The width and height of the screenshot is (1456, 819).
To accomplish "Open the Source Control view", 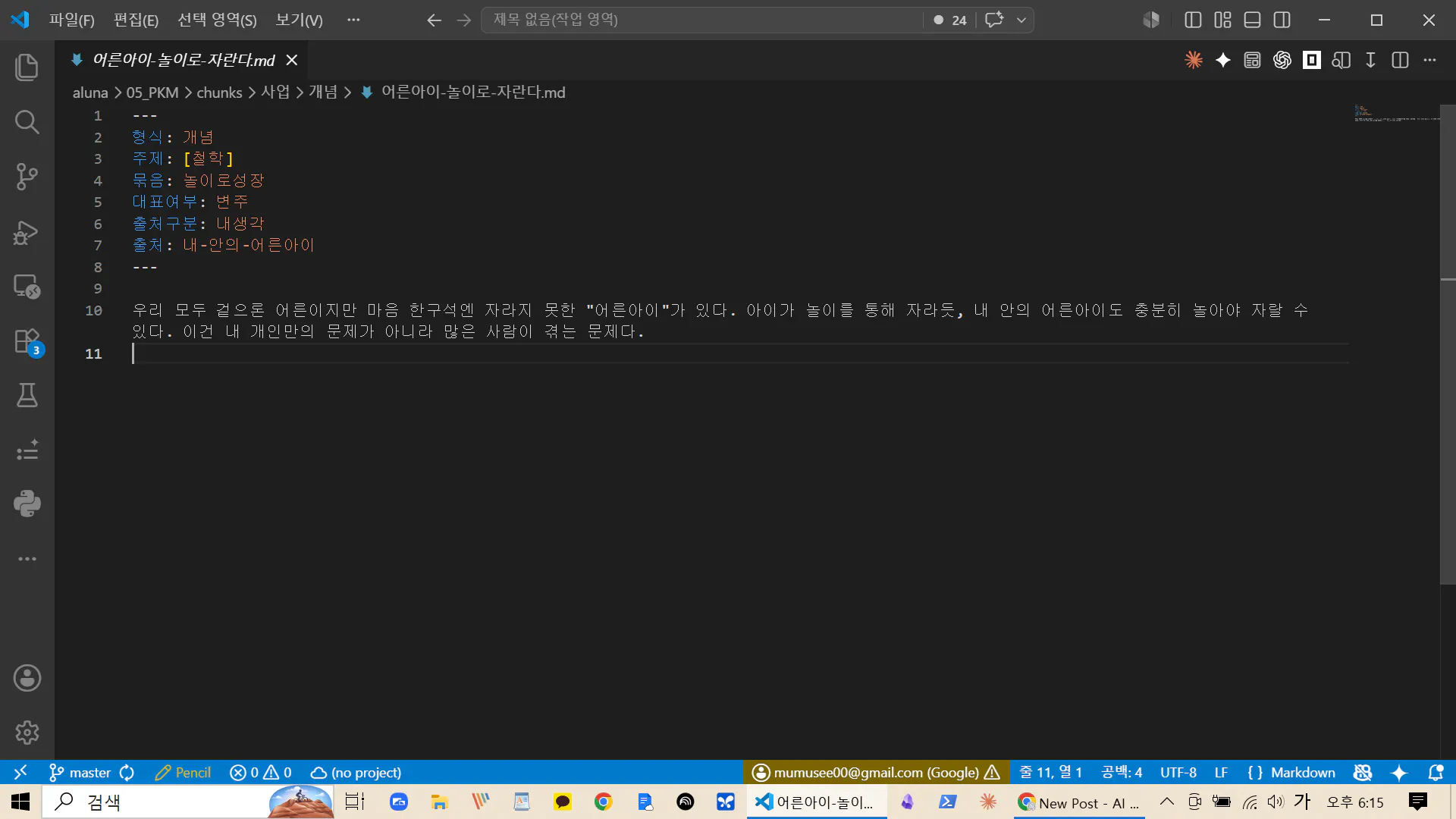I will [x=27, y=177].
